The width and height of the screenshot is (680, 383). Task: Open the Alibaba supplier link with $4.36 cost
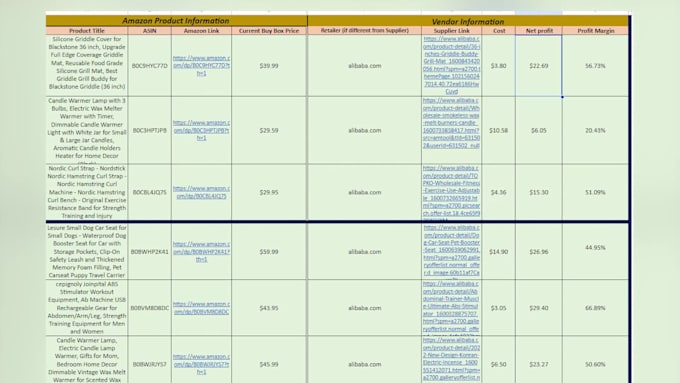pyautogui.click(x=451, y=192)
